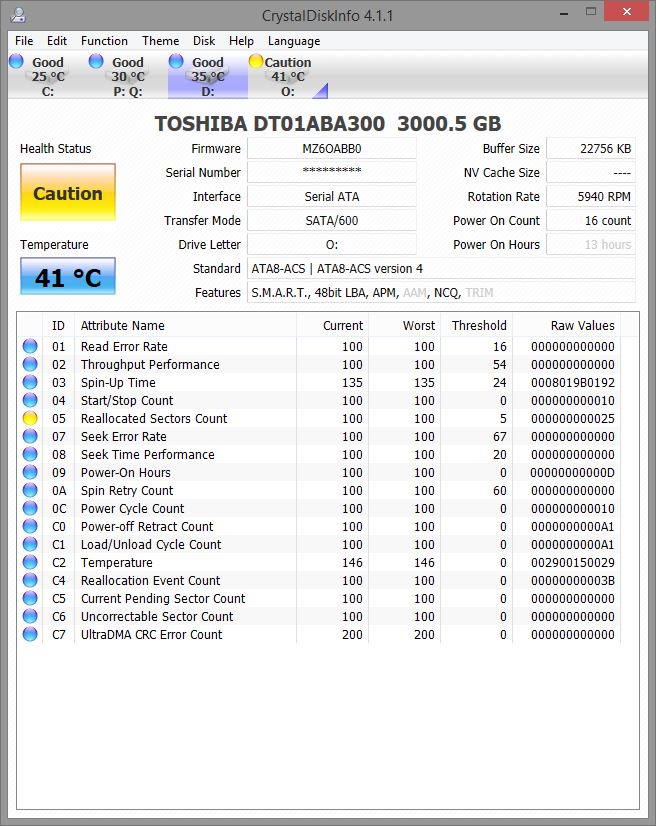Click the ID column header
This screenshot has width=656, height=826.
click(x=58, y=326)
